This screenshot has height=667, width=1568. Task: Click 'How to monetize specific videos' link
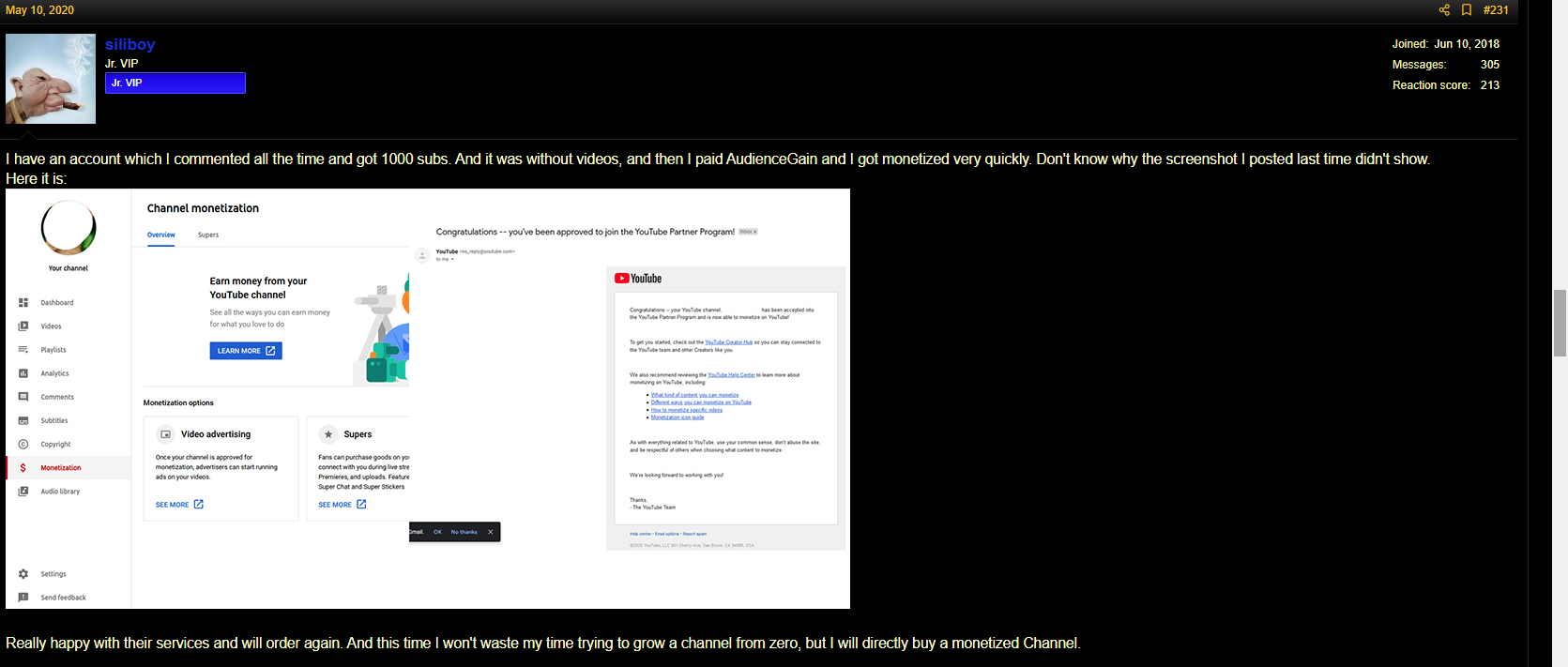pos(687,410)
